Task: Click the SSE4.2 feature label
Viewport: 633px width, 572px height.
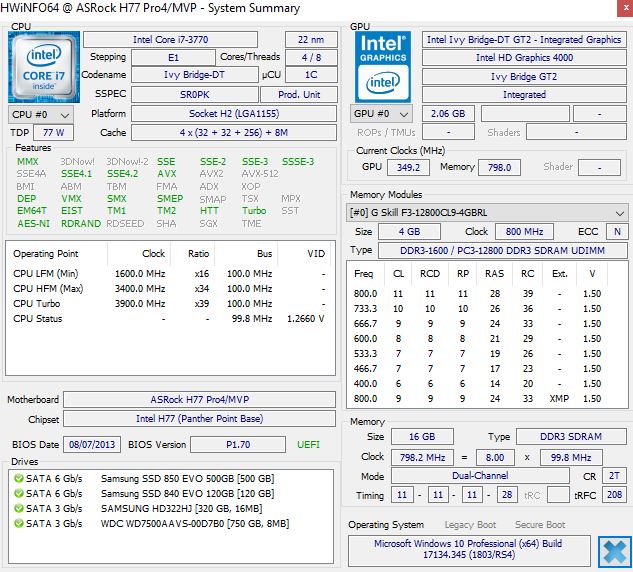Action: click(122, 174)
